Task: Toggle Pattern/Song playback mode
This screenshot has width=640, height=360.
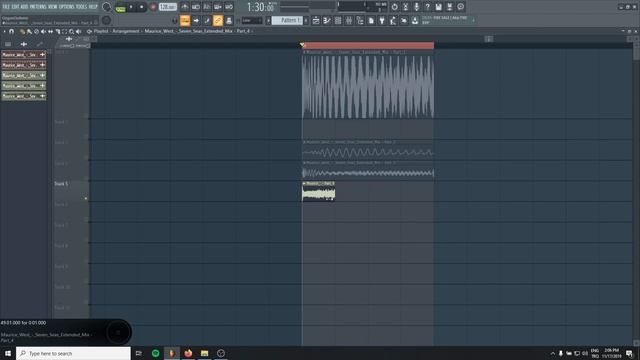Action: [120, 7]
